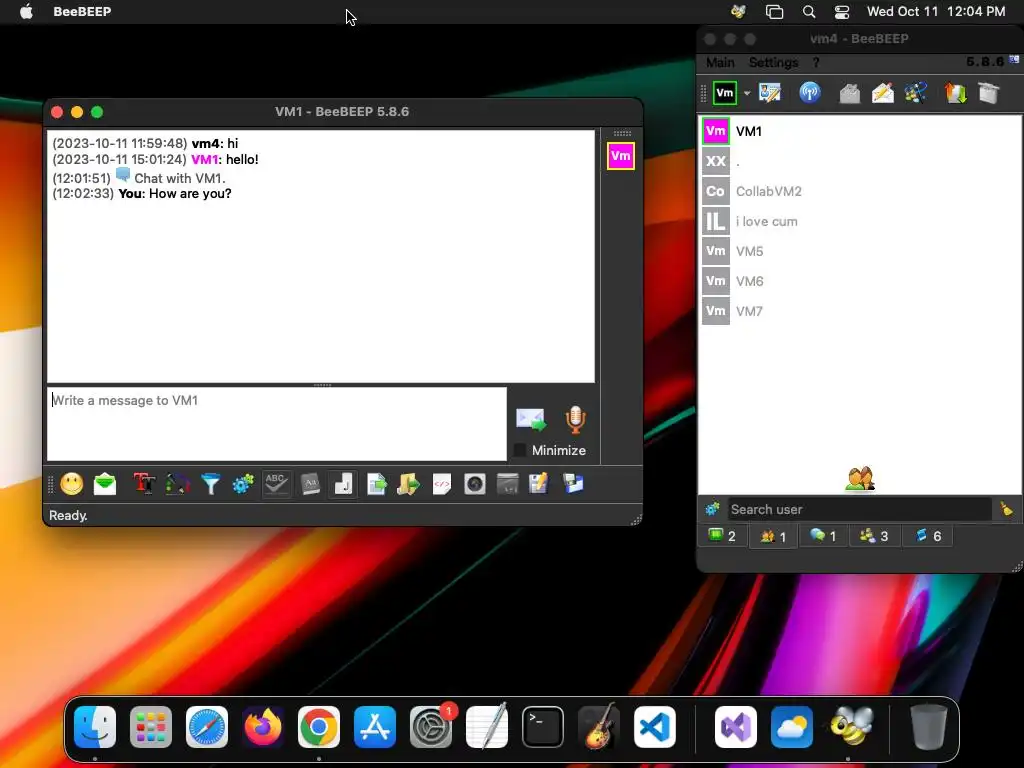
Task: Change chat font with the red T icon
Action: coord(144,484)
